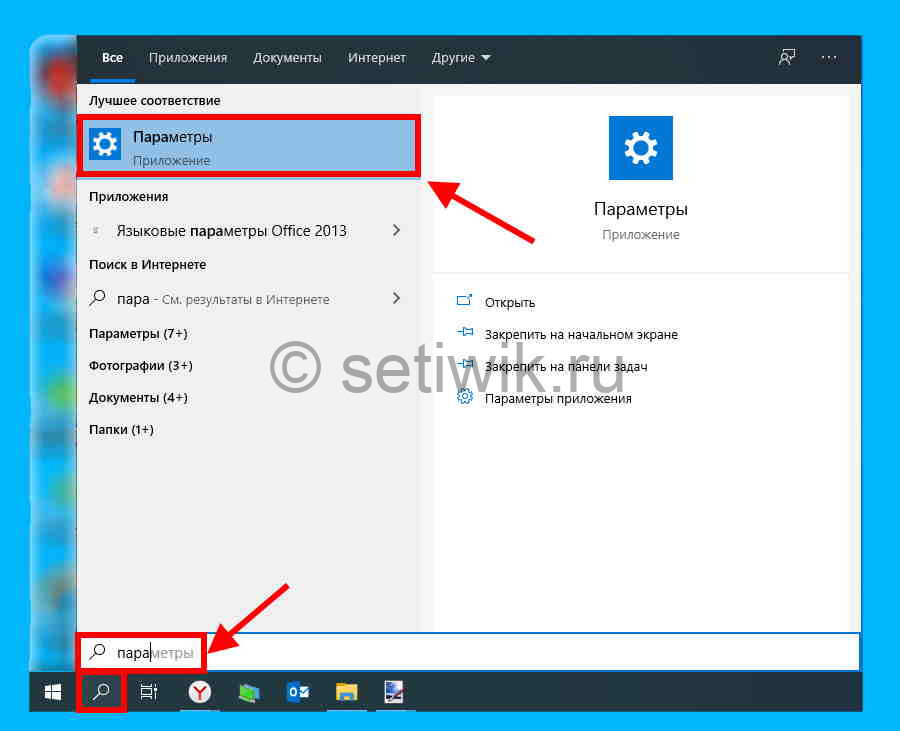This screenshot has width=900, height=731.
Task: Click the pin icon next to Закрепить на начальном экране
Action: point(464,334)
